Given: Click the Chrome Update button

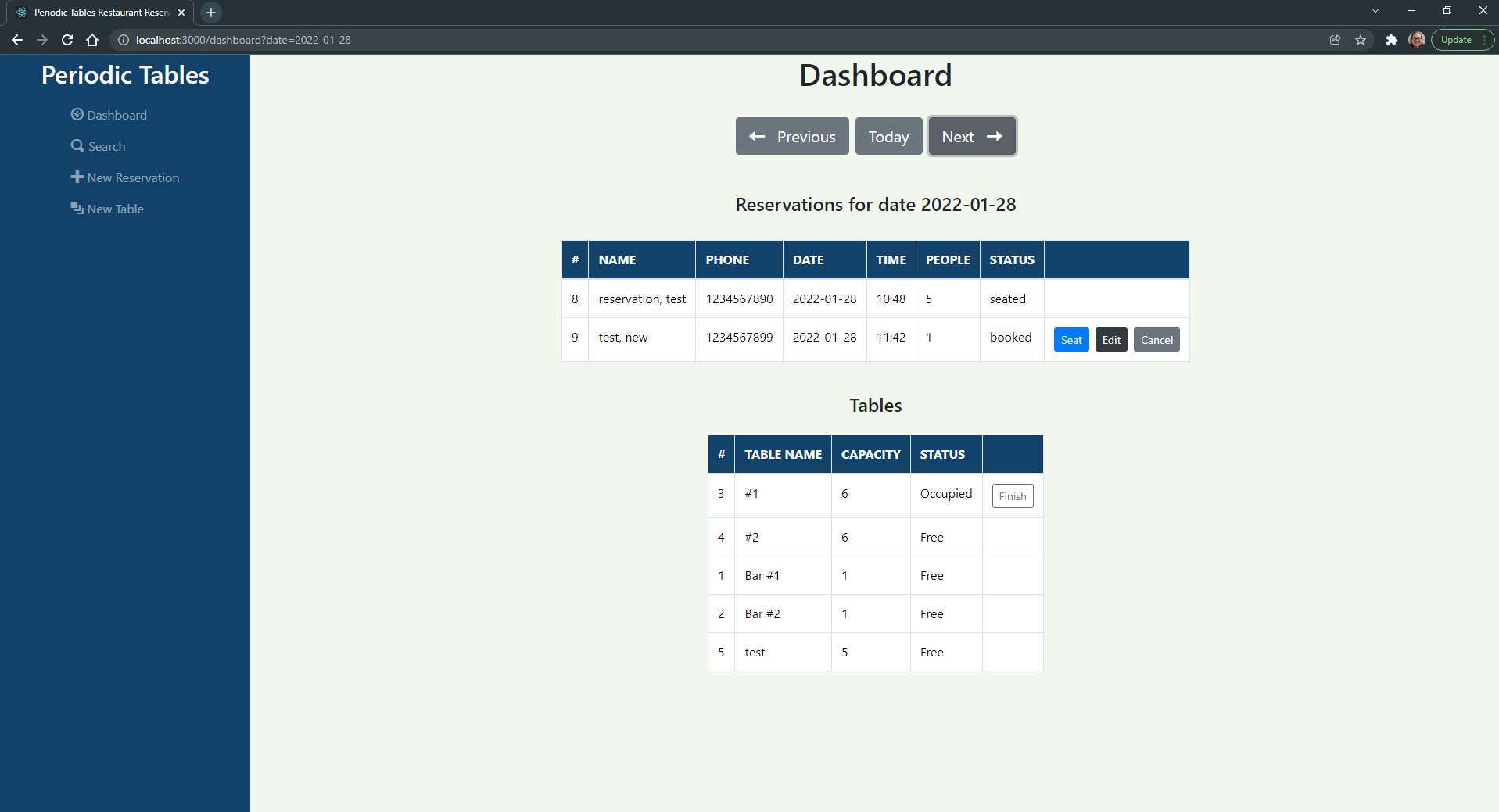Looking at the screenshot, I should pos(1462,40).
